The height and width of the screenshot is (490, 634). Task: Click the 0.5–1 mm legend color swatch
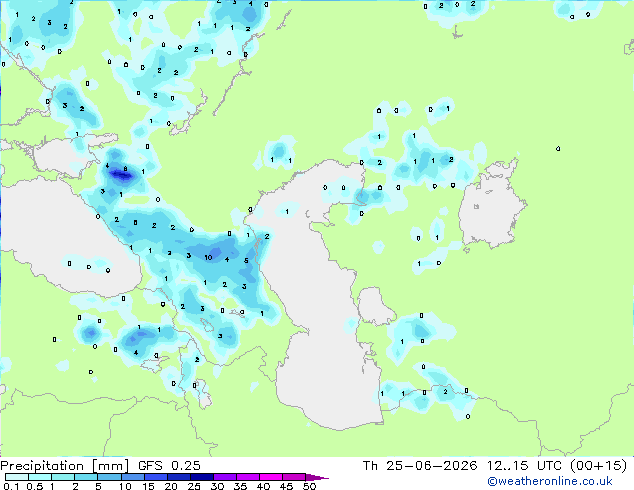(x=40, y=477)
